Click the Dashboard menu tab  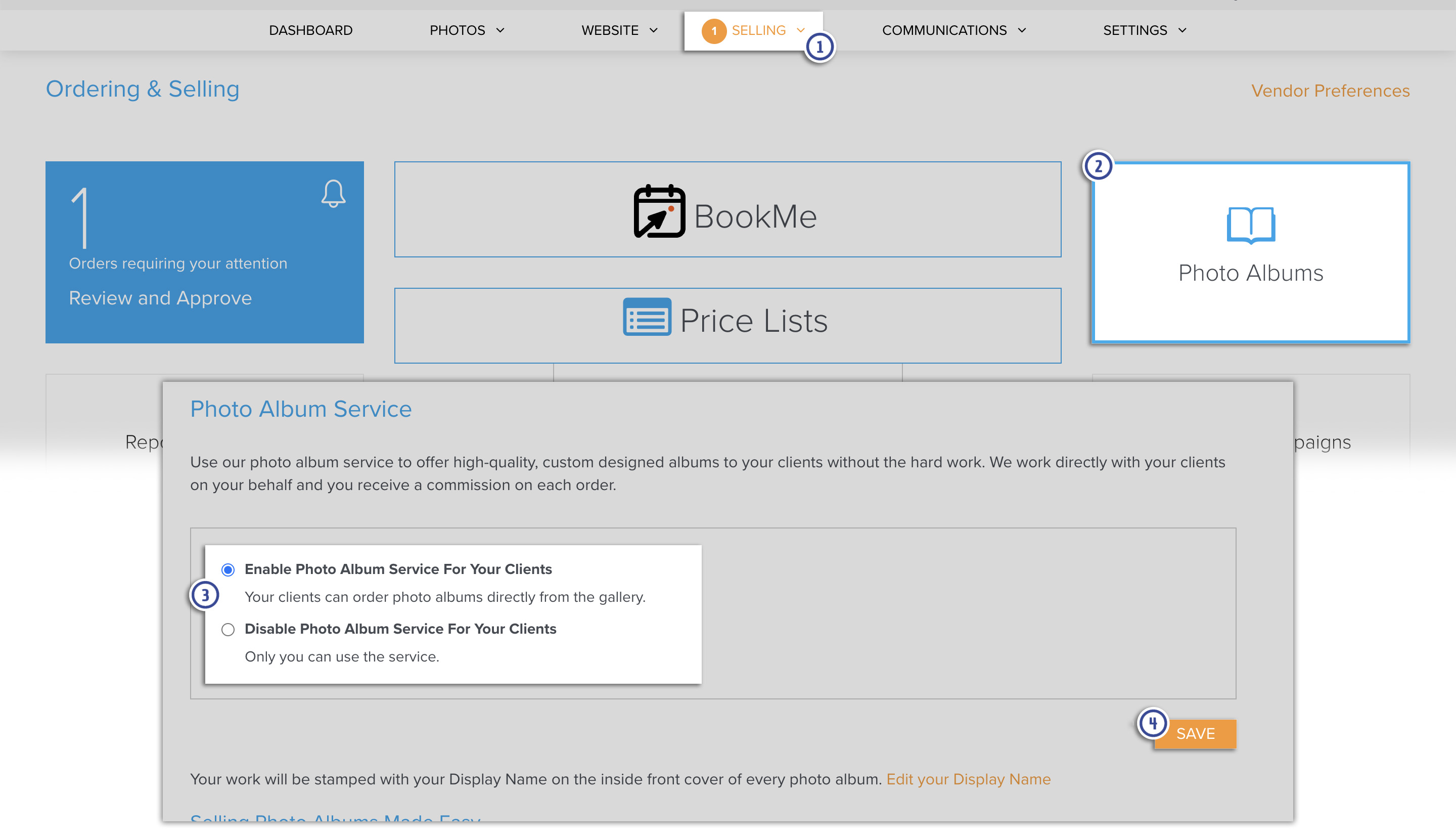[x=311, y=30]
